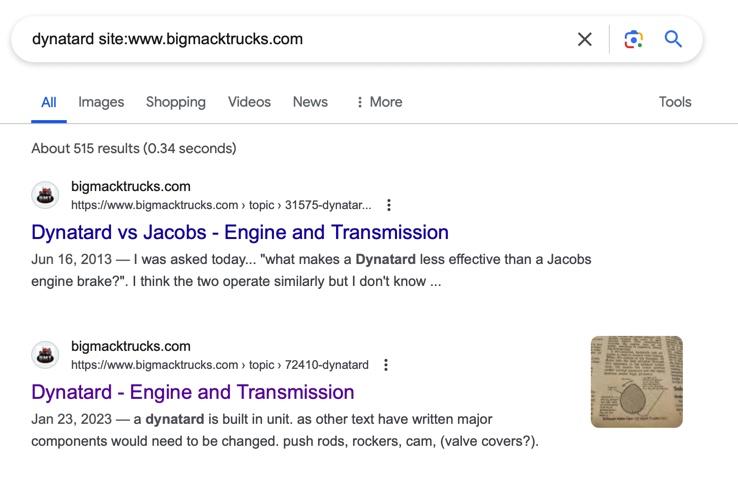Expand the More search filters menu

[379, 102]
